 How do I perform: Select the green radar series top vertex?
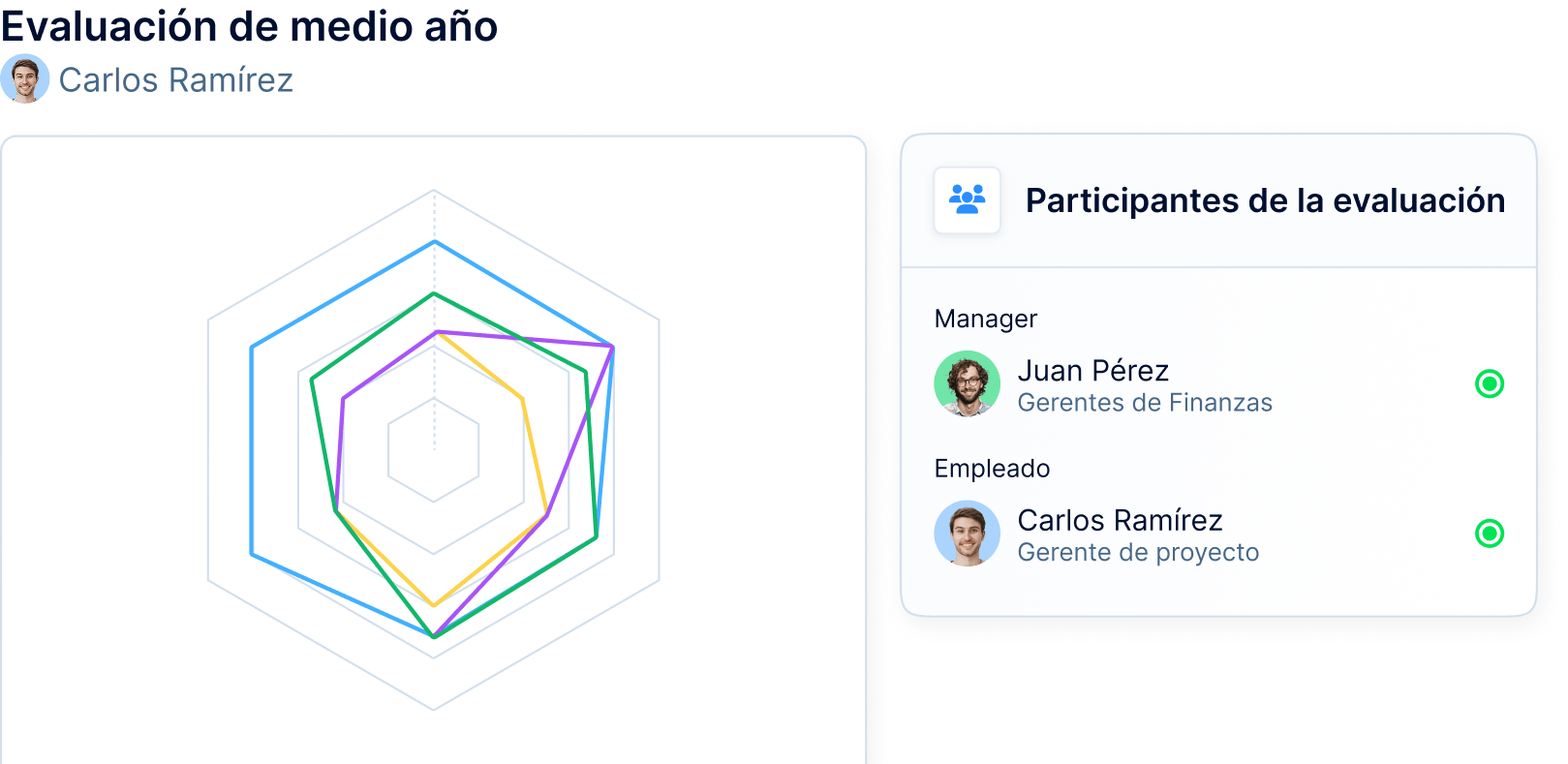434,293
